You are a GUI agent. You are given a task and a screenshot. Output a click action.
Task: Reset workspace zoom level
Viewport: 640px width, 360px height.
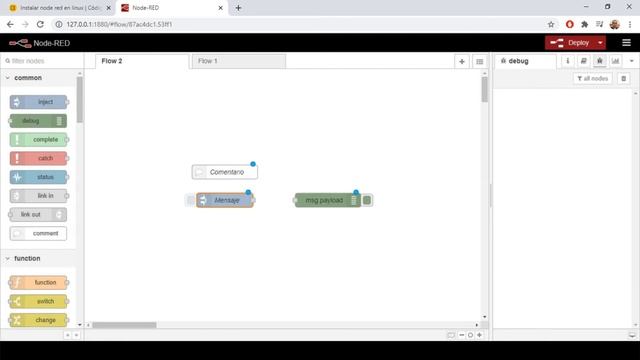click(x=470, y=335)
